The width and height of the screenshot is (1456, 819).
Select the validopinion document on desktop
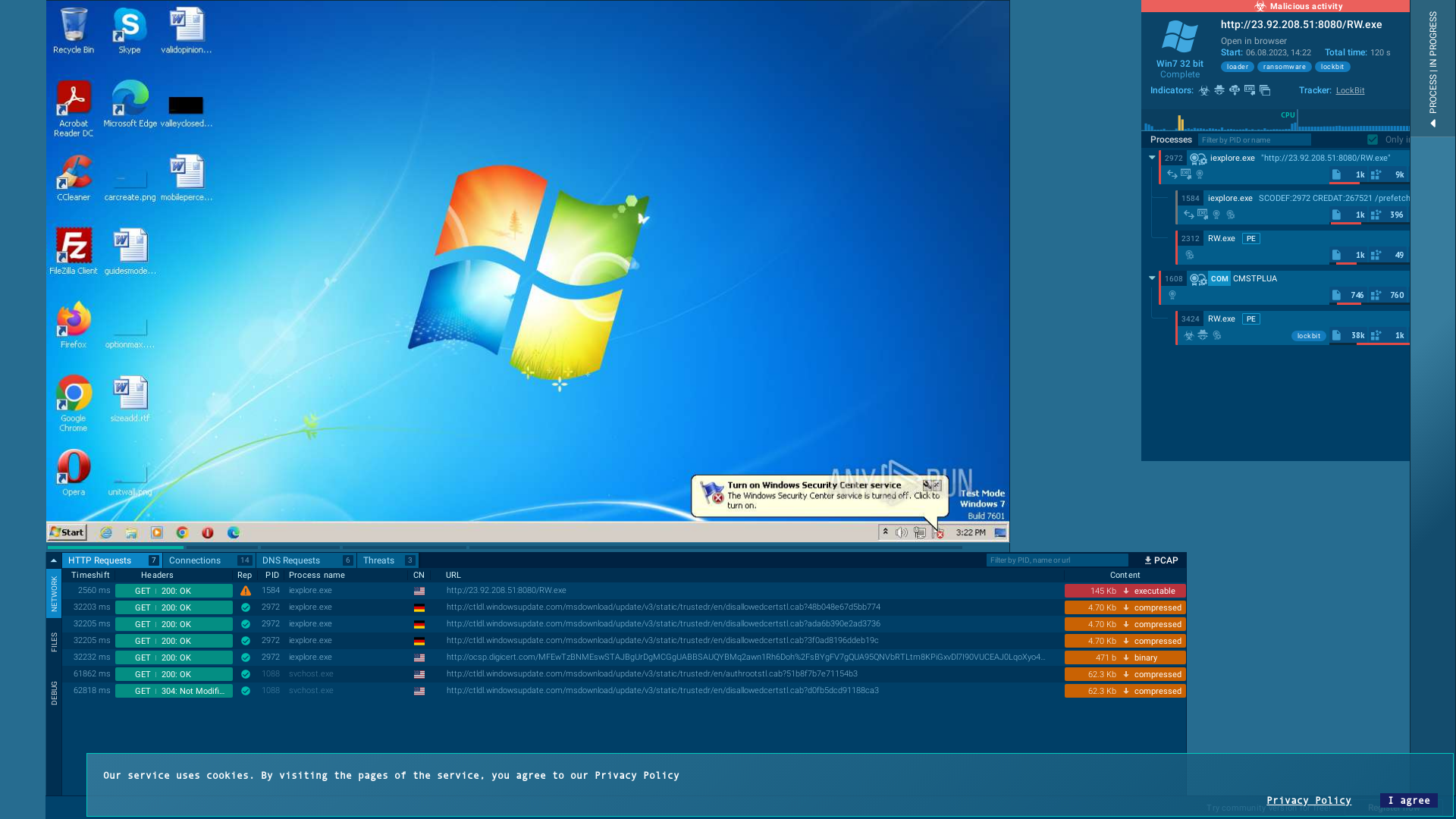click(187, 31)
